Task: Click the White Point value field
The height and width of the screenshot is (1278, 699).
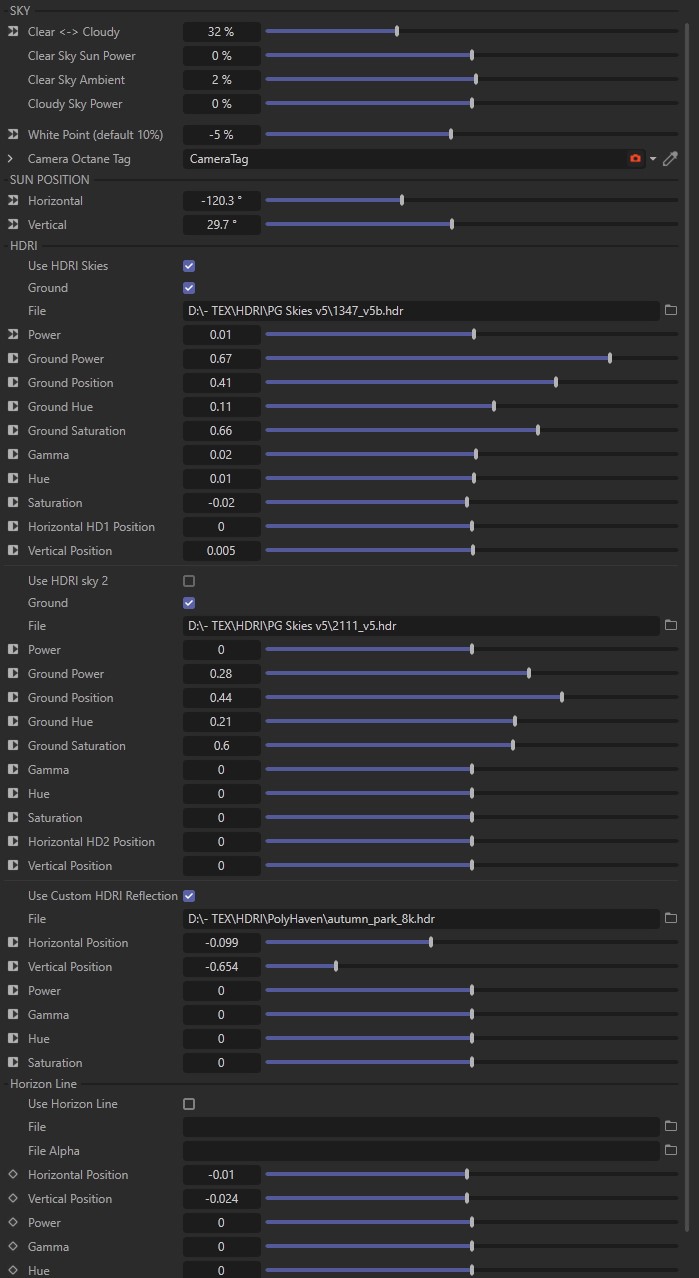Action: (x=221, y=135)
